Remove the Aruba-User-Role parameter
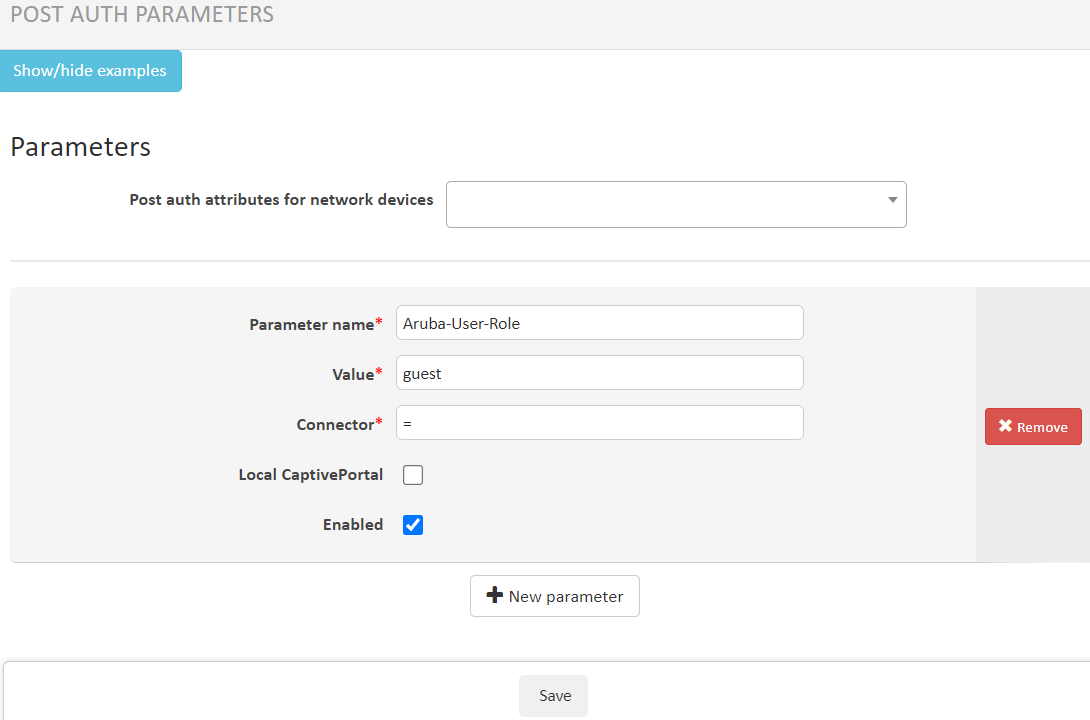1090x720 pixels. coord(1033,427)
